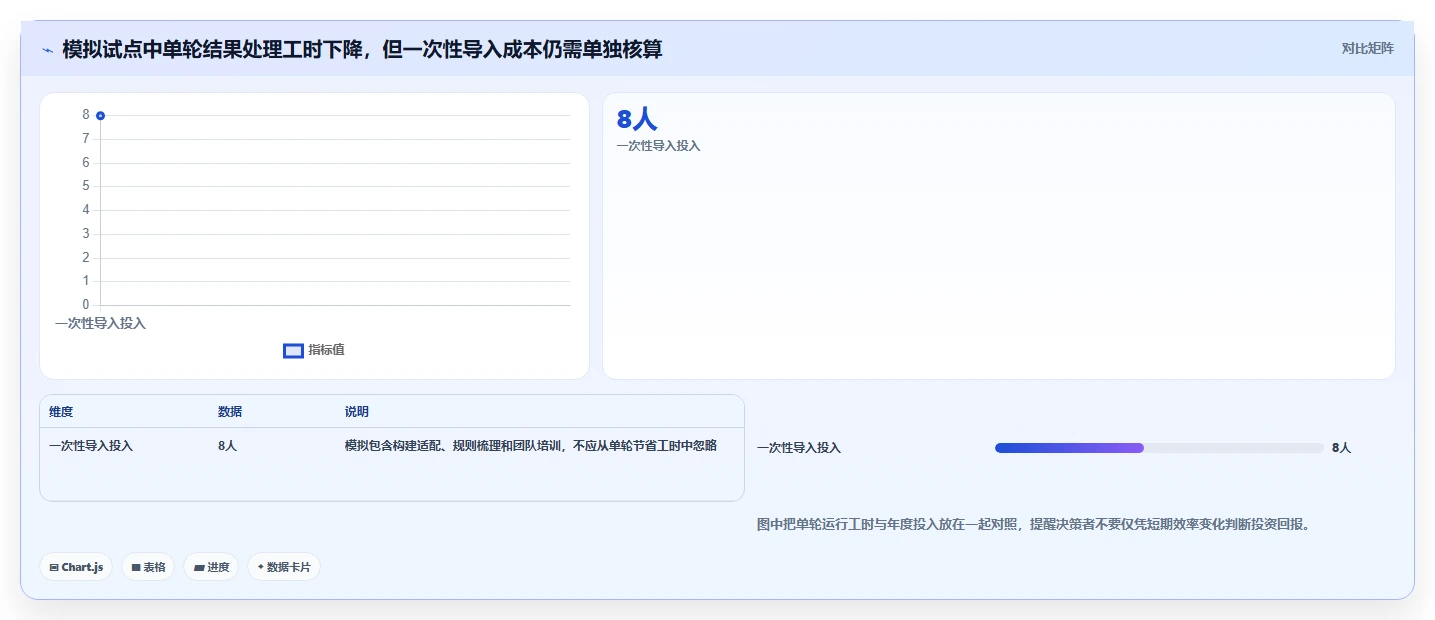Click the 数据卡片 tag chip
Viewport: 1435px width, 620px height.
tap(284, 567)
